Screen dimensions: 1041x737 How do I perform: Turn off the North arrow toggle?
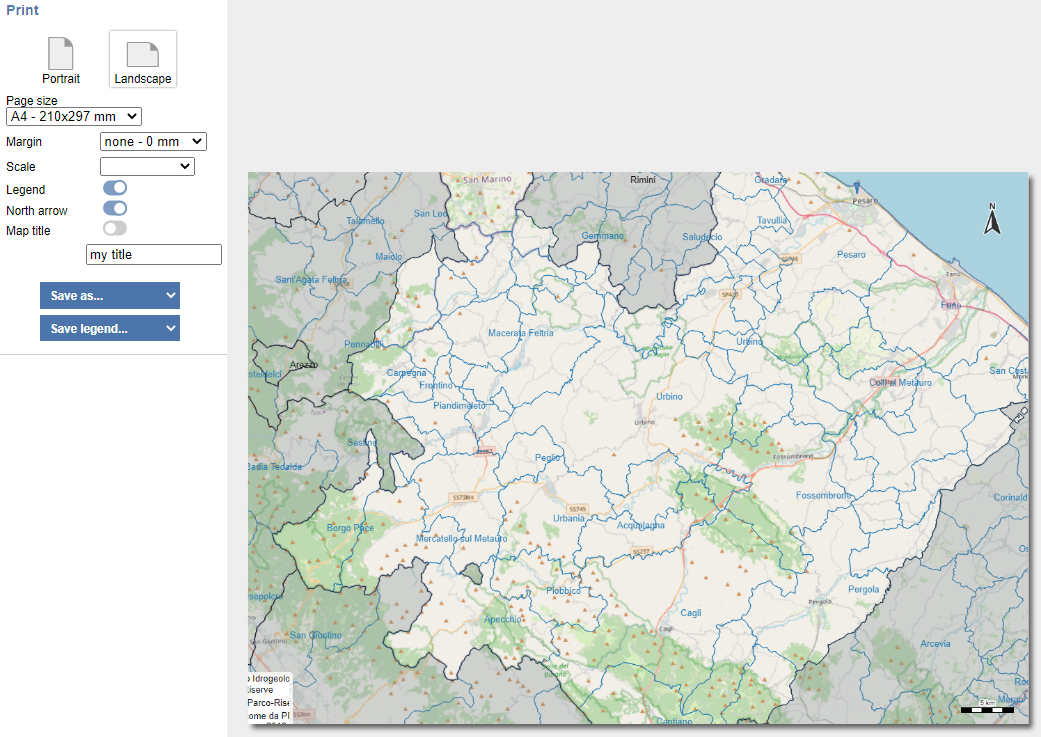(x=114, y=208)
